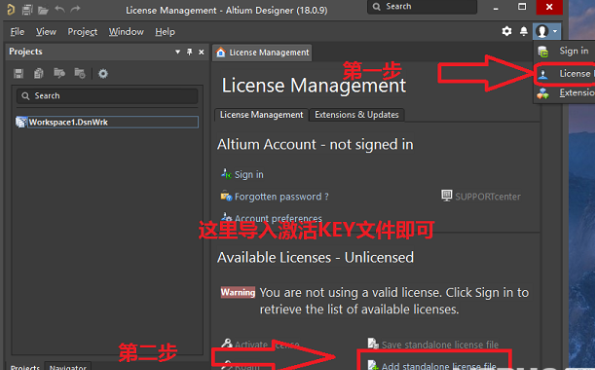Screen dimensions: 595x370
Task: Open a document with the folder icon
Action: pyautogui.click(x=43, y=10)
